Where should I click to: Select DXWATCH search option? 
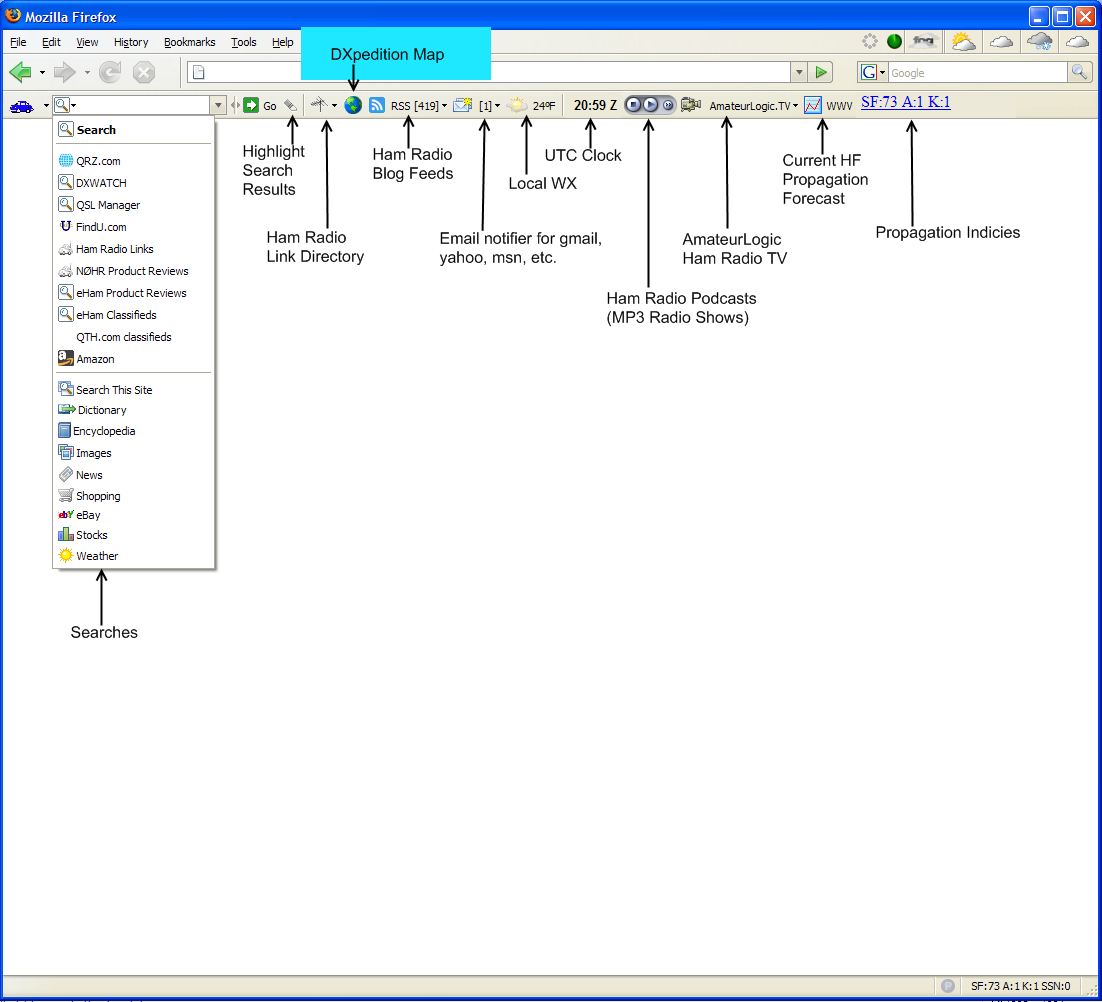[x=134, y=183]
